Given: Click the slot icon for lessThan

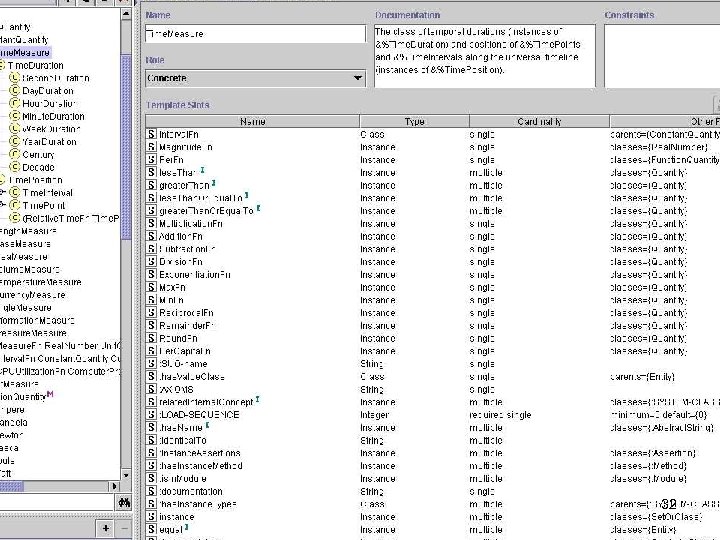Looking at the screenshot, I should tap(152, 172).
